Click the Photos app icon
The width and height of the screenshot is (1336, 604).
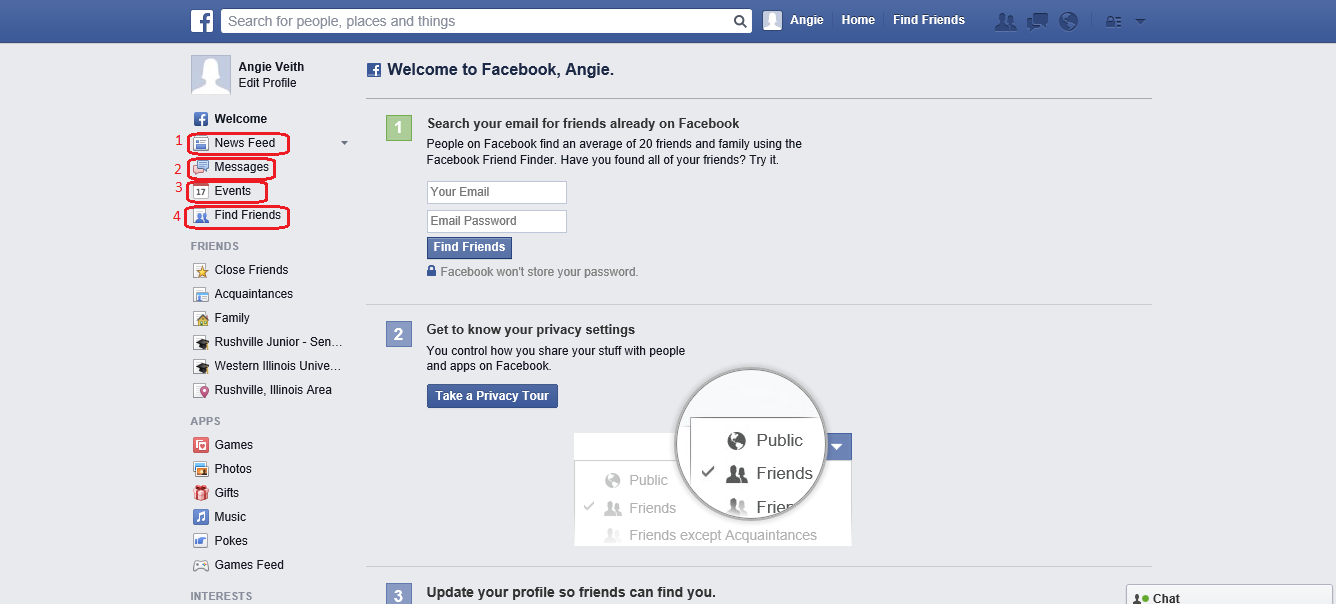201,469
